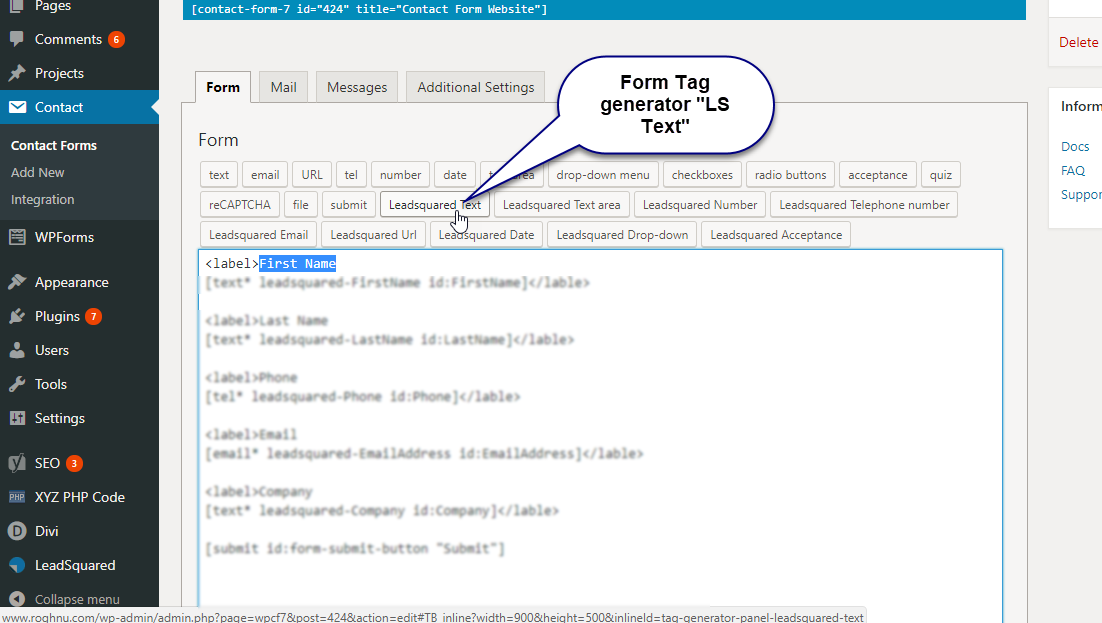Click the Tools wrench icon
The width and height of the screenshot is (1102, 623).
point(17,384)
